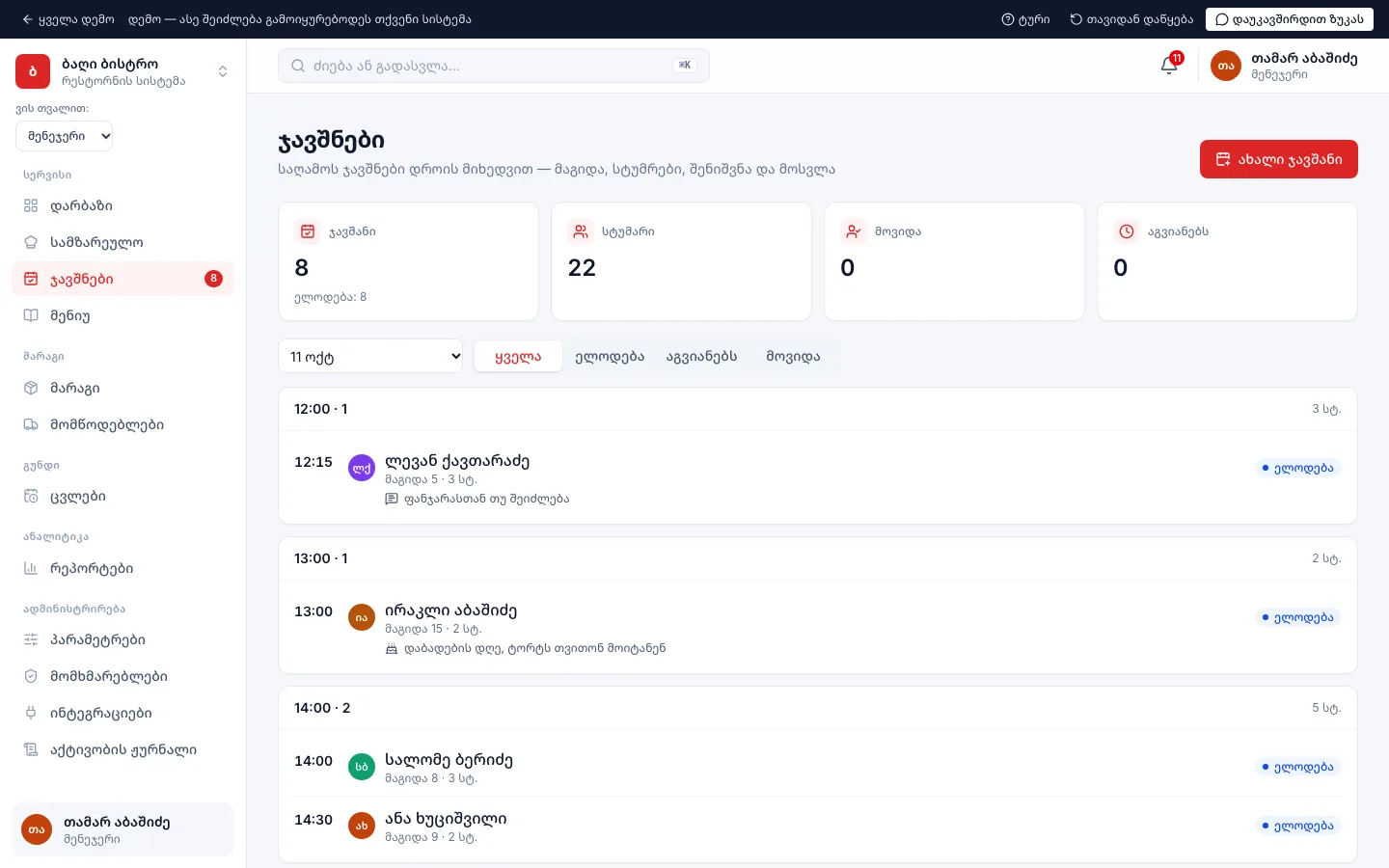The height and width of the screenshot is (868, 1389).
Task: Click the მარაგი box icon
Action: click(x=31, y=388)
